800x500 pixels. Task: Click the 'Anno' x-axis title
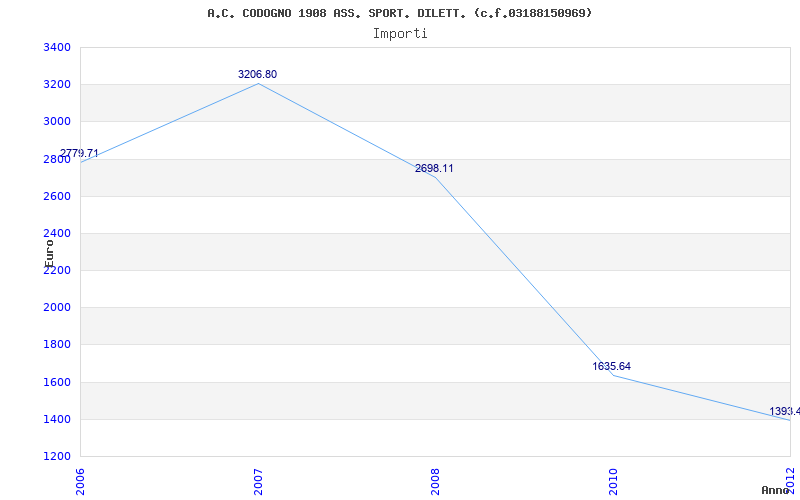point(775,490)
